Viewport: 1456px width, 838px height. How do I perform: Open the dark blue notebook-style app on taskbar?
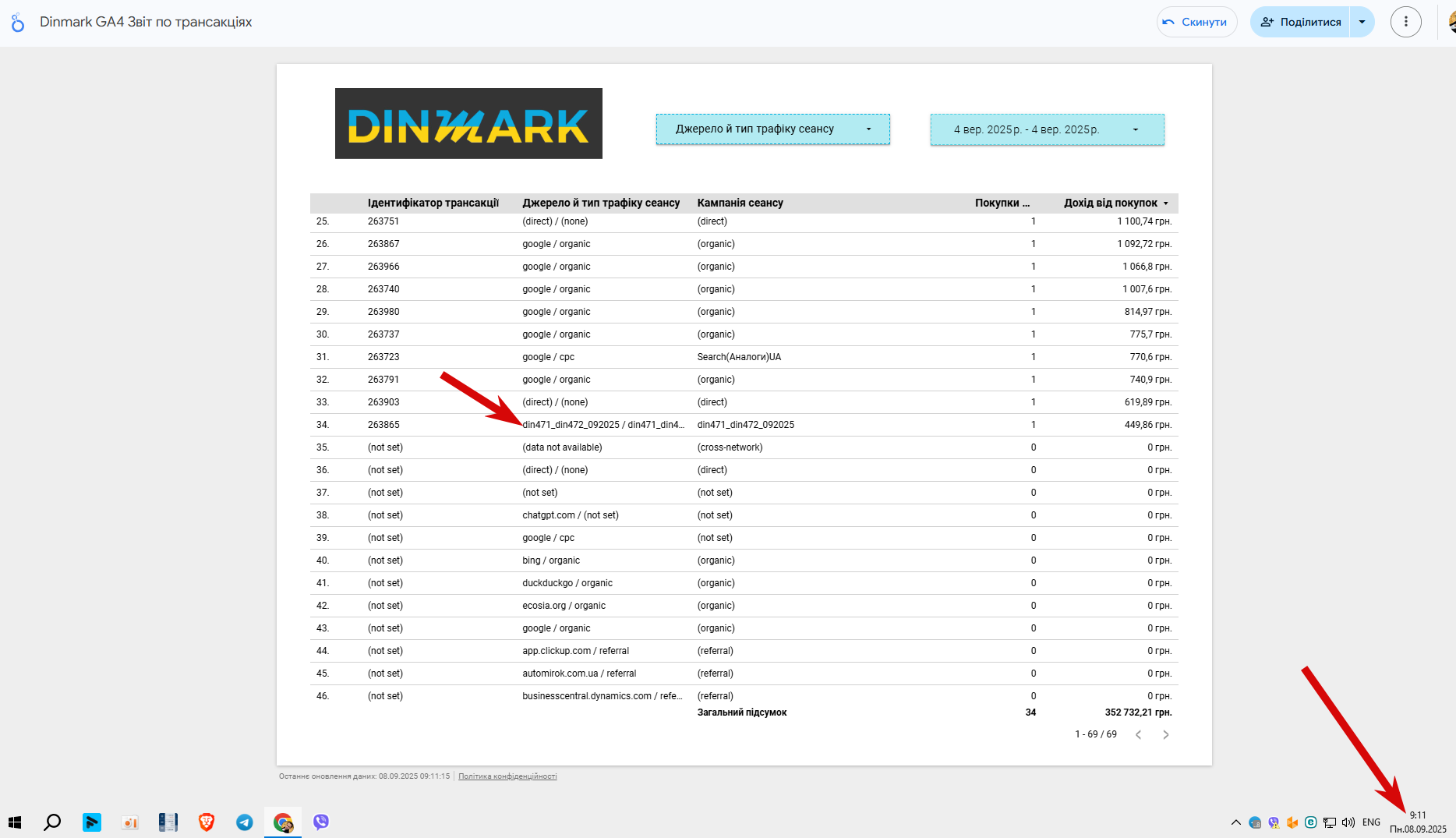pos(168,822)
